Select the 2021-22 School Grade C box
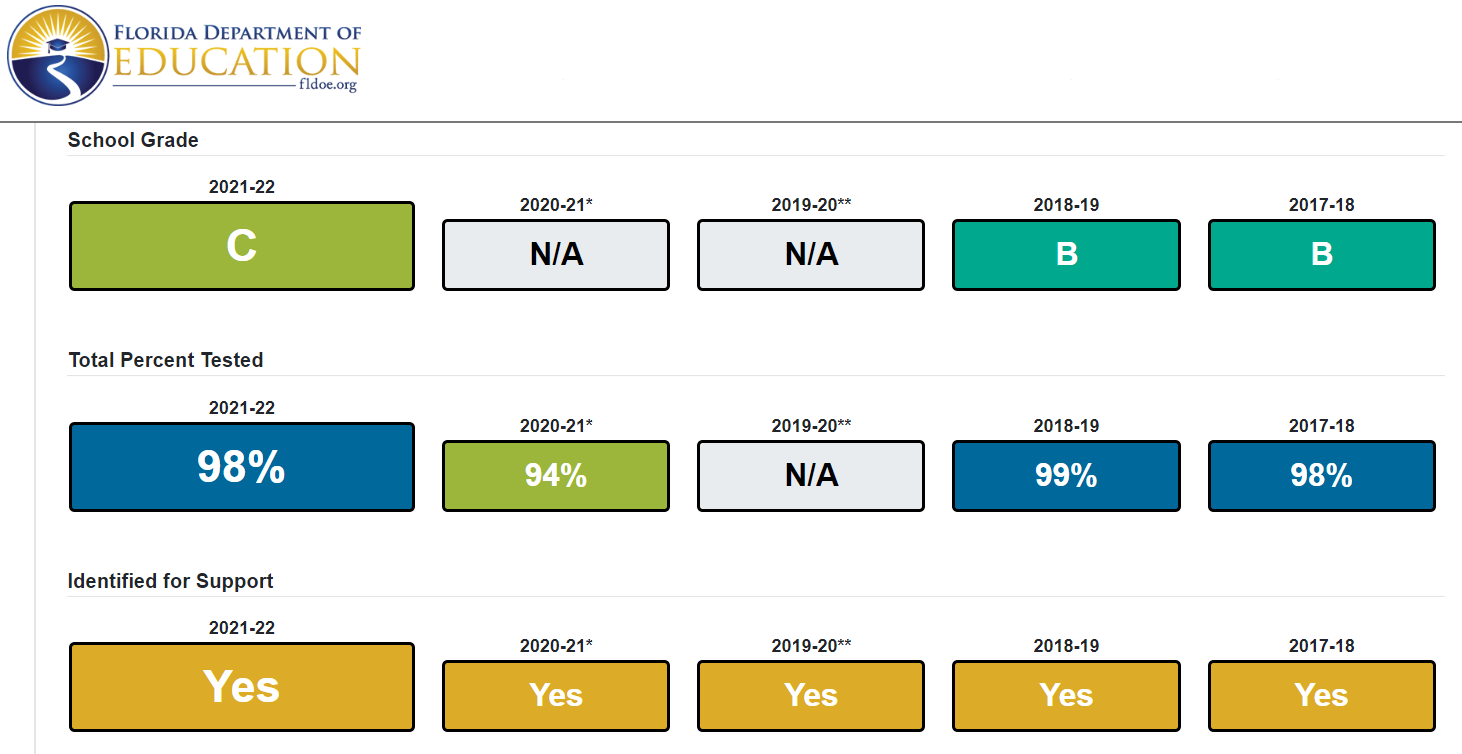 (x=242, y=246)
